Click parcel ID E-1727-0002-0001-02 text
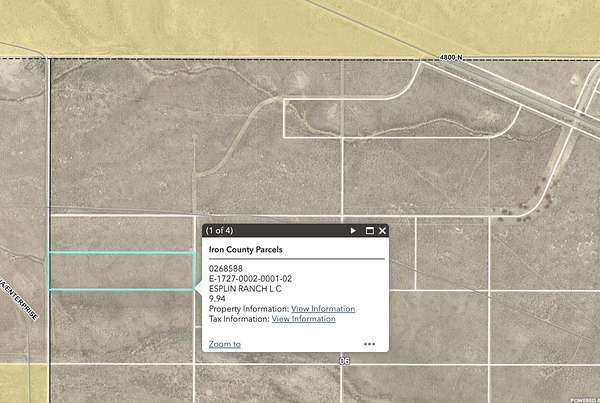Image resolution: width=600 pixels, height=403 pixels. 250,278
